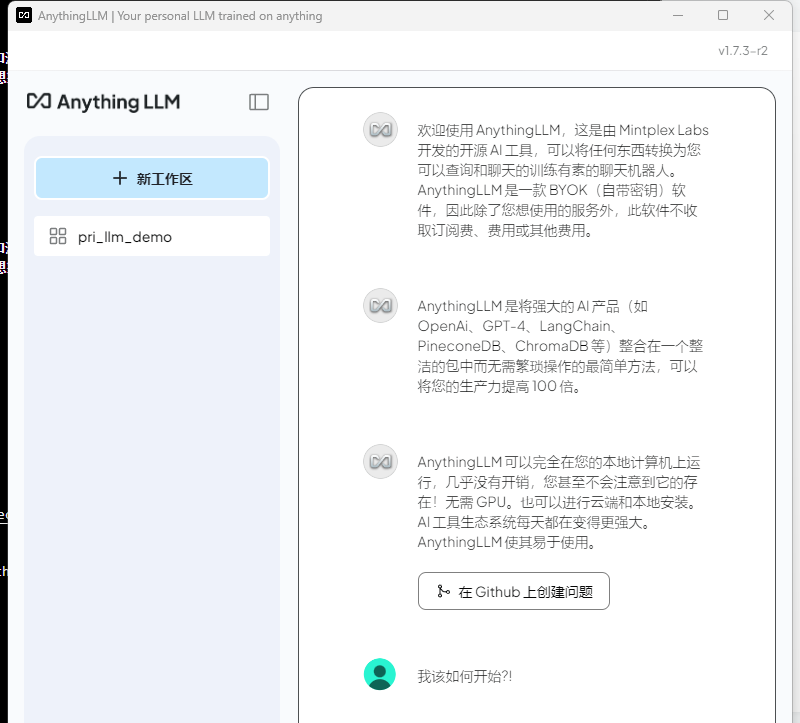800x723 pixels.
Task: Click the message mentioning PineconeDB and ChromaDB
Action: click(560, 346)
